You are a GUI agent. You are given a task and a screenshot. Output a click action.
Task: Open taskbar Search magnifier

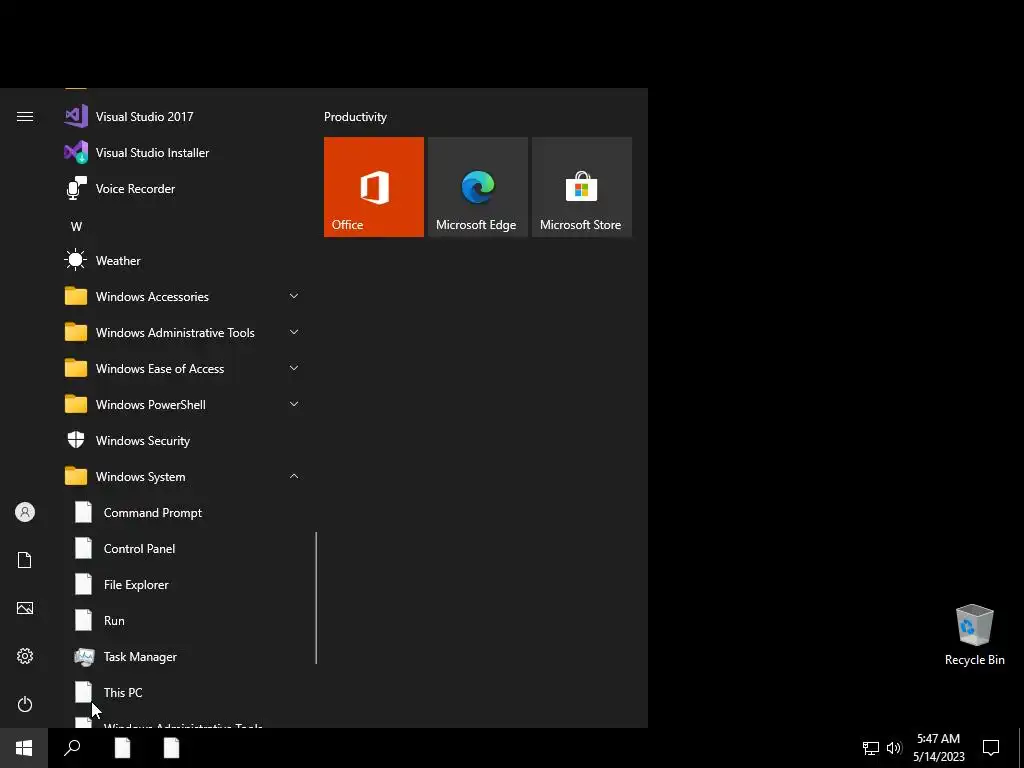(x=72, y=748)
